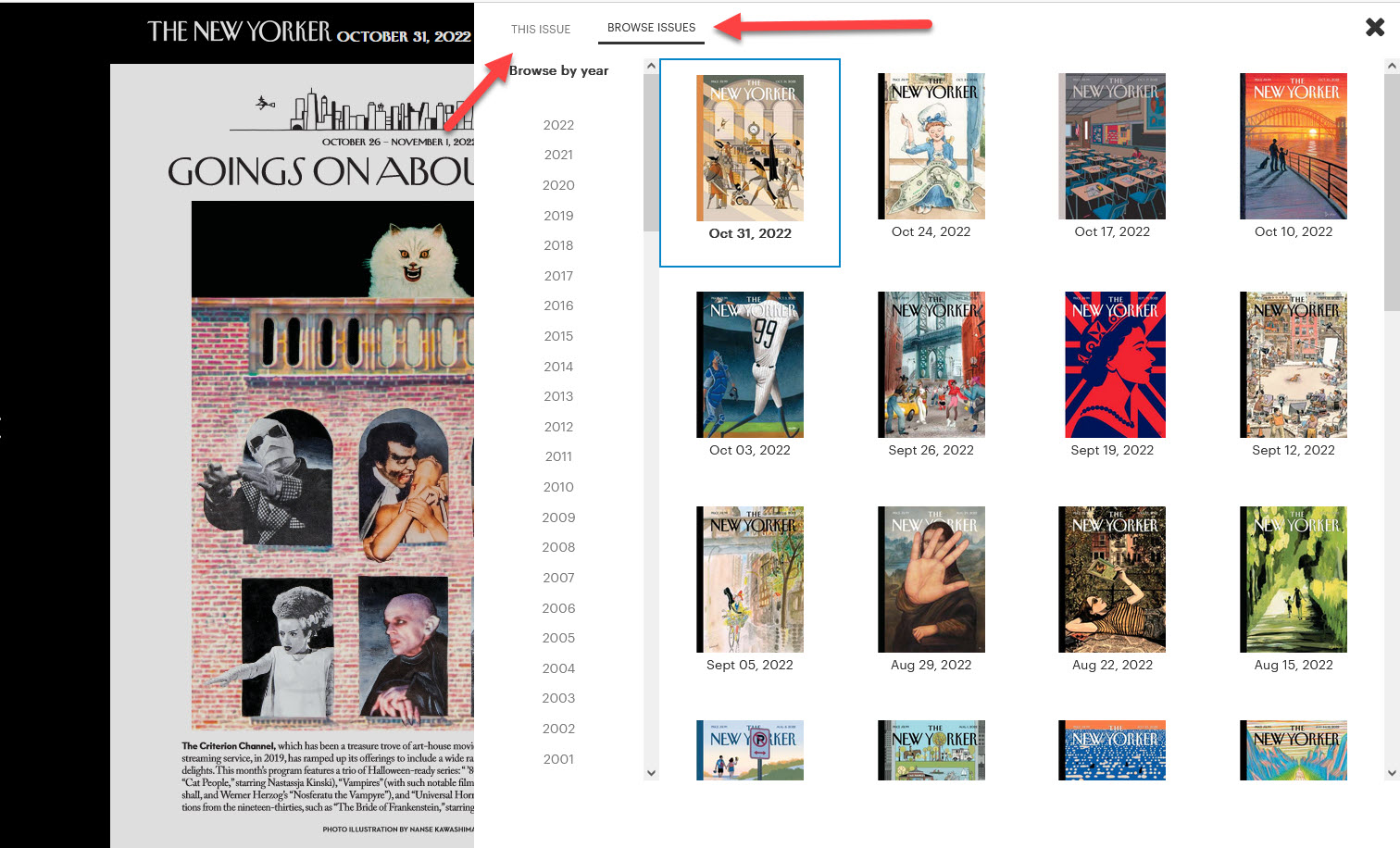1400x848 pixels.
Task: Switch to the This Issue tab
Action: pos(541,29)
